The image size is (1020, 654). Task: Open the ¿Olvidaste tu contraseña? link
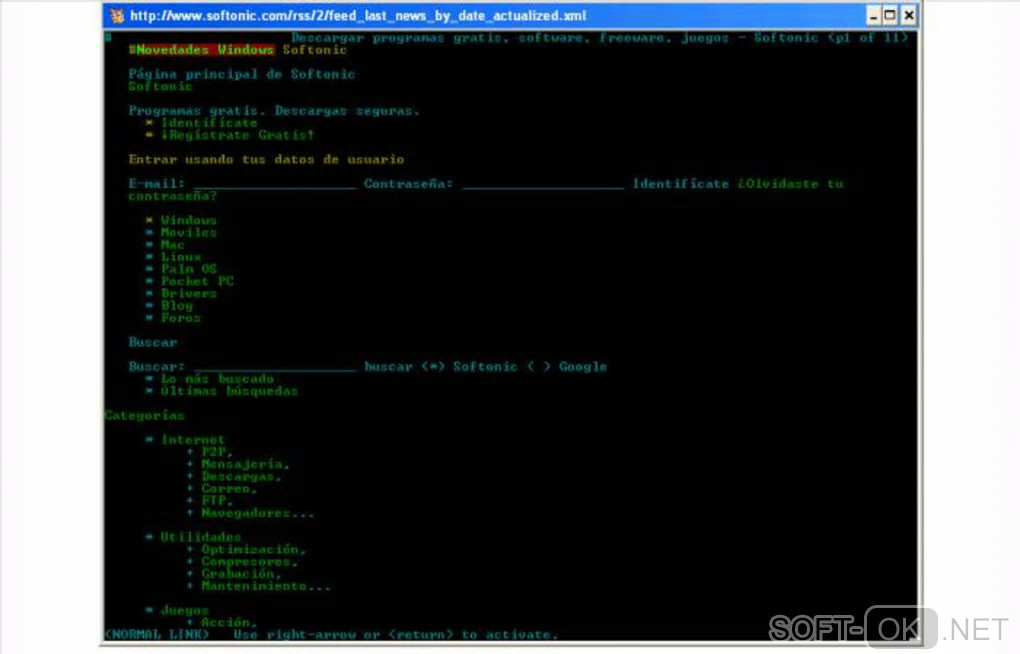pos(790,184)
